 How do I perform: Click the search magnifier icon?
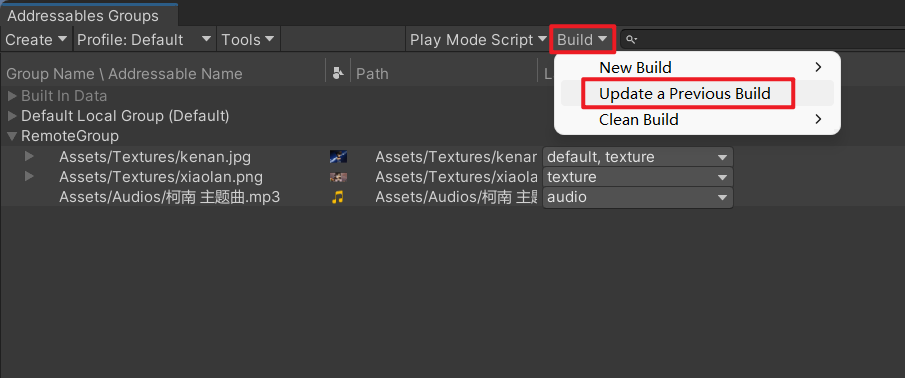coord(631,40)
